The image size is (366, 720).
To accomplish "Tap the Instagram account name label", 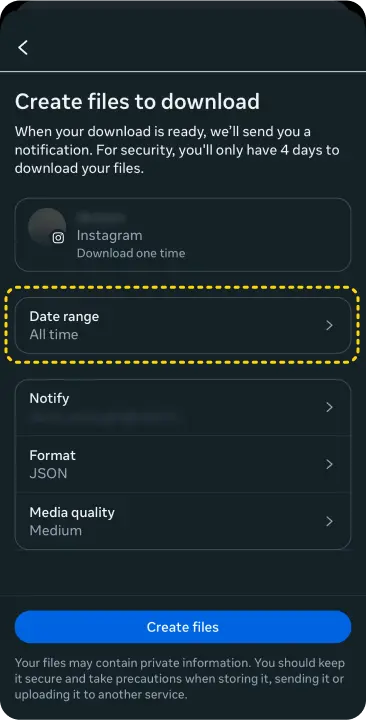I will point(109,236).
